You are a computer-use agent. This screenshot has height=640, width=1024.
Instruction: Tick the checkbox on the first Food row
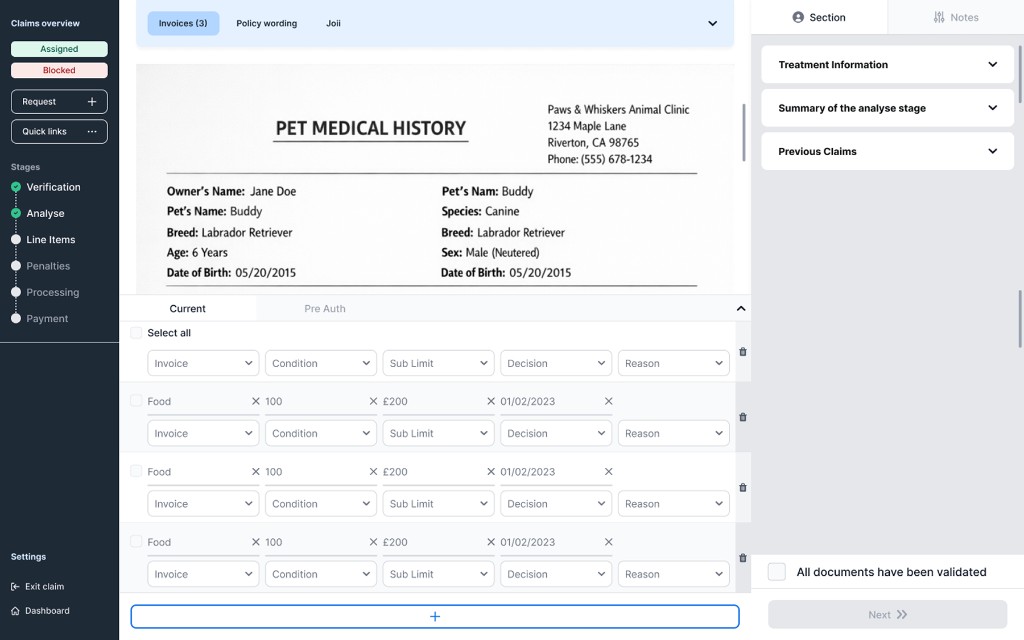click(x=136, y=400)
